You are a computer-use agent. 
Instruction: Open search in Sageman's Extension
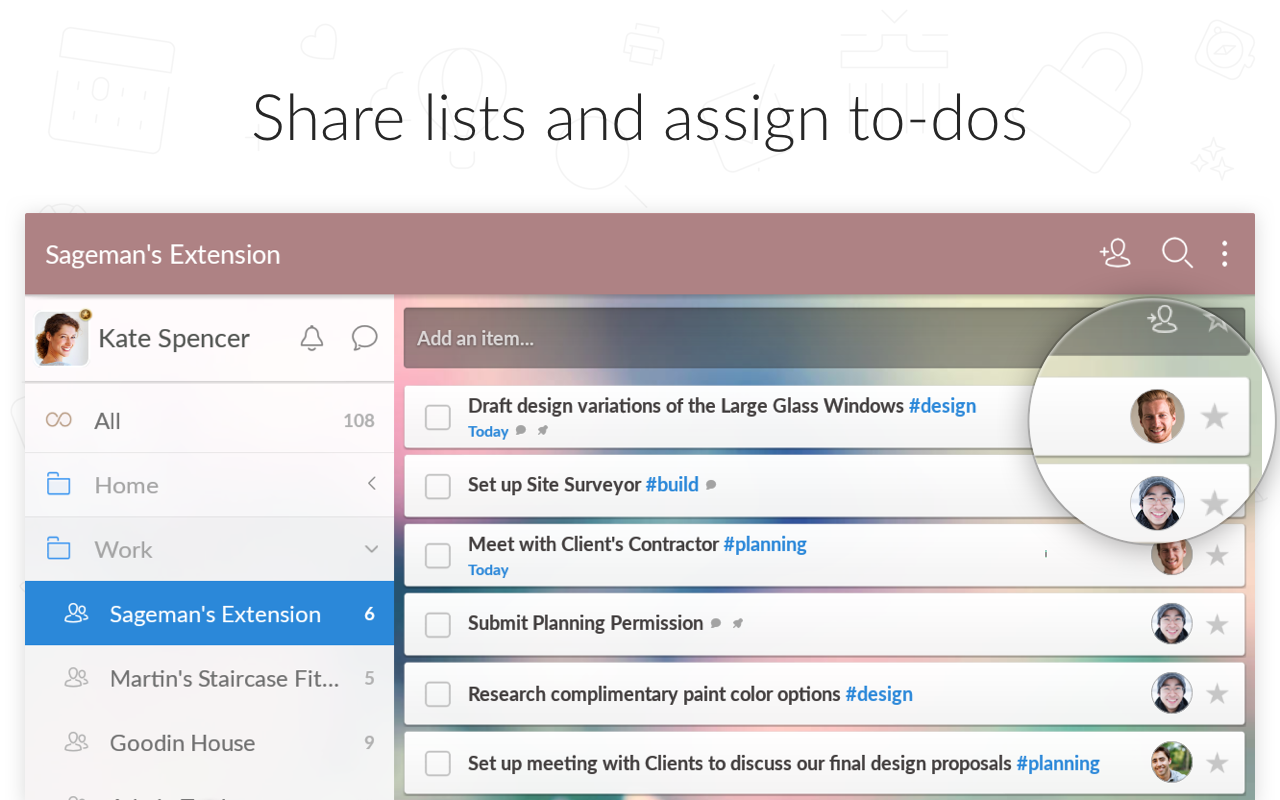pos(1177,254)
